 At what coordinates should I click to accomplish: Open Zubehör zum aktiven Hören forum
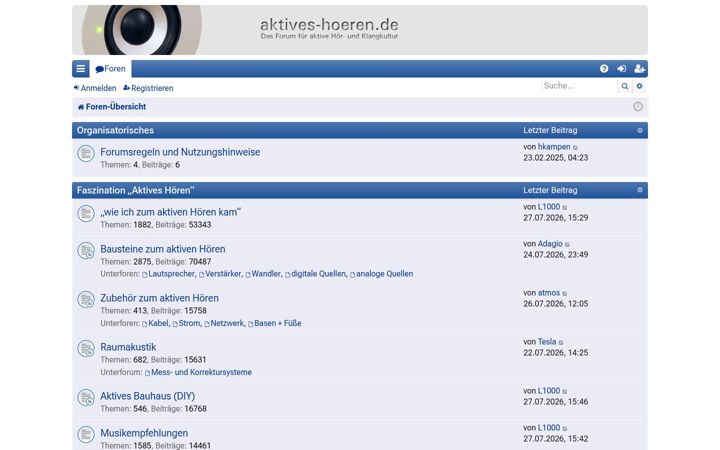pos(159,298)
